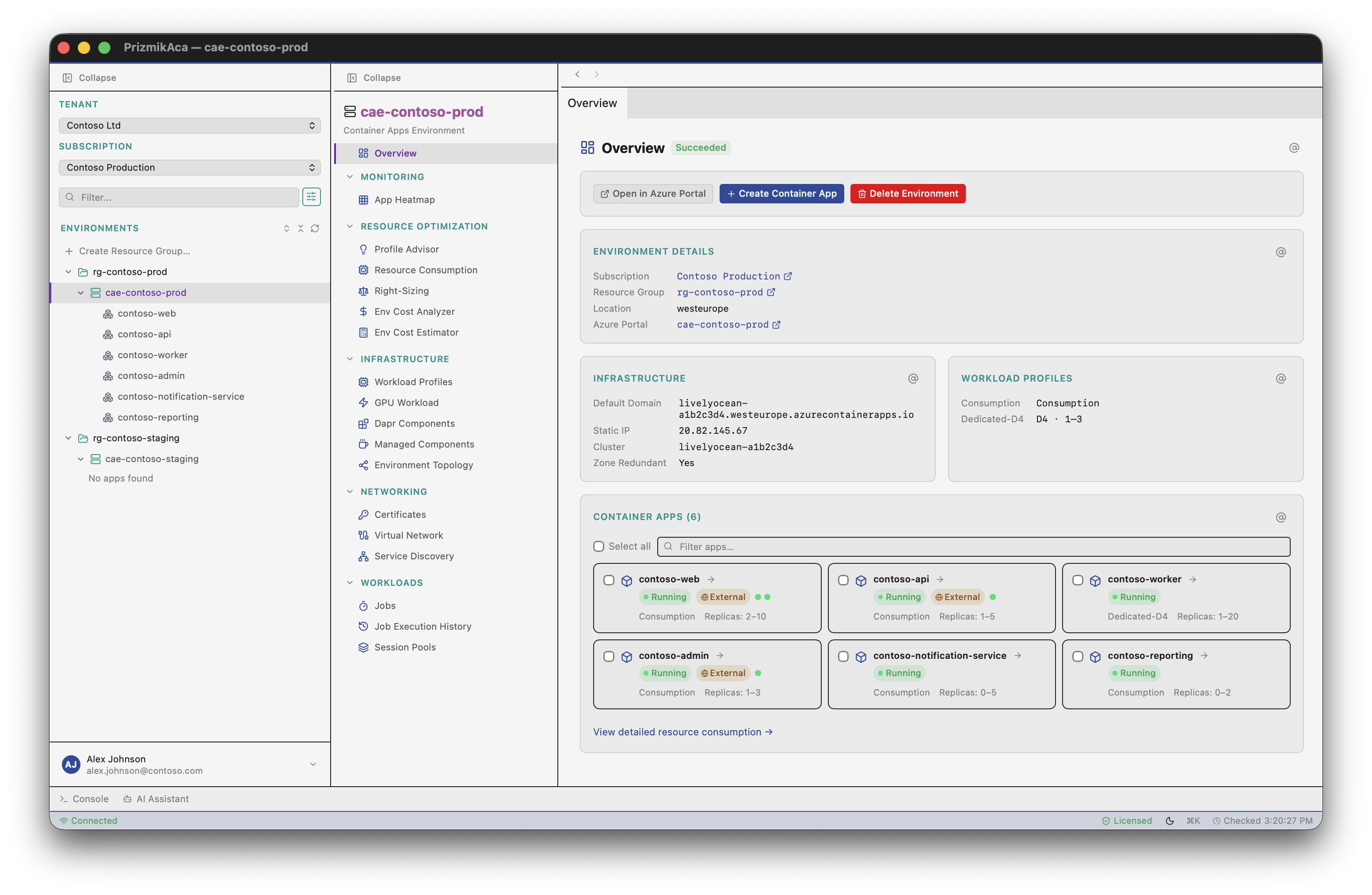Collapse the cae-contoso-staging tree node

click(81, 459)
